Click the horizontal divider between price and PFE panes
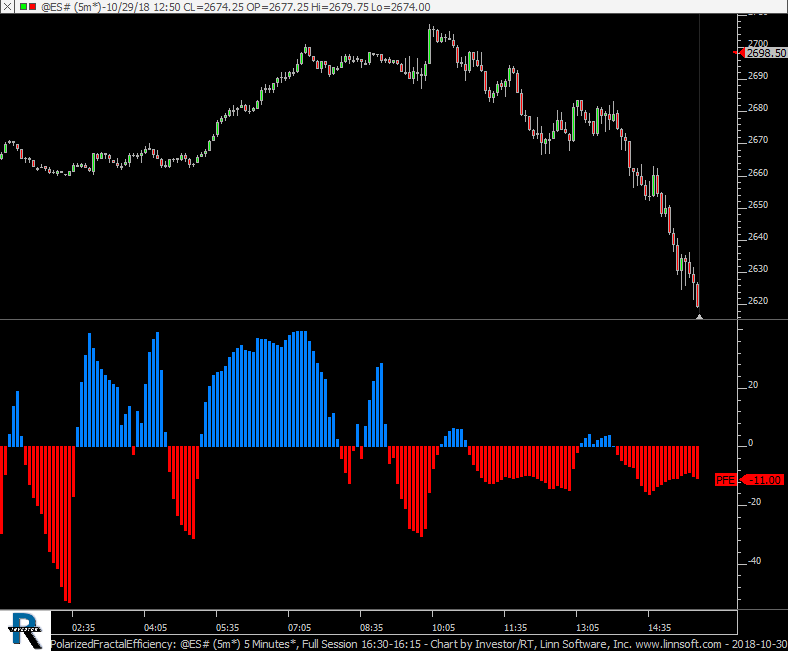 point(370,320)
